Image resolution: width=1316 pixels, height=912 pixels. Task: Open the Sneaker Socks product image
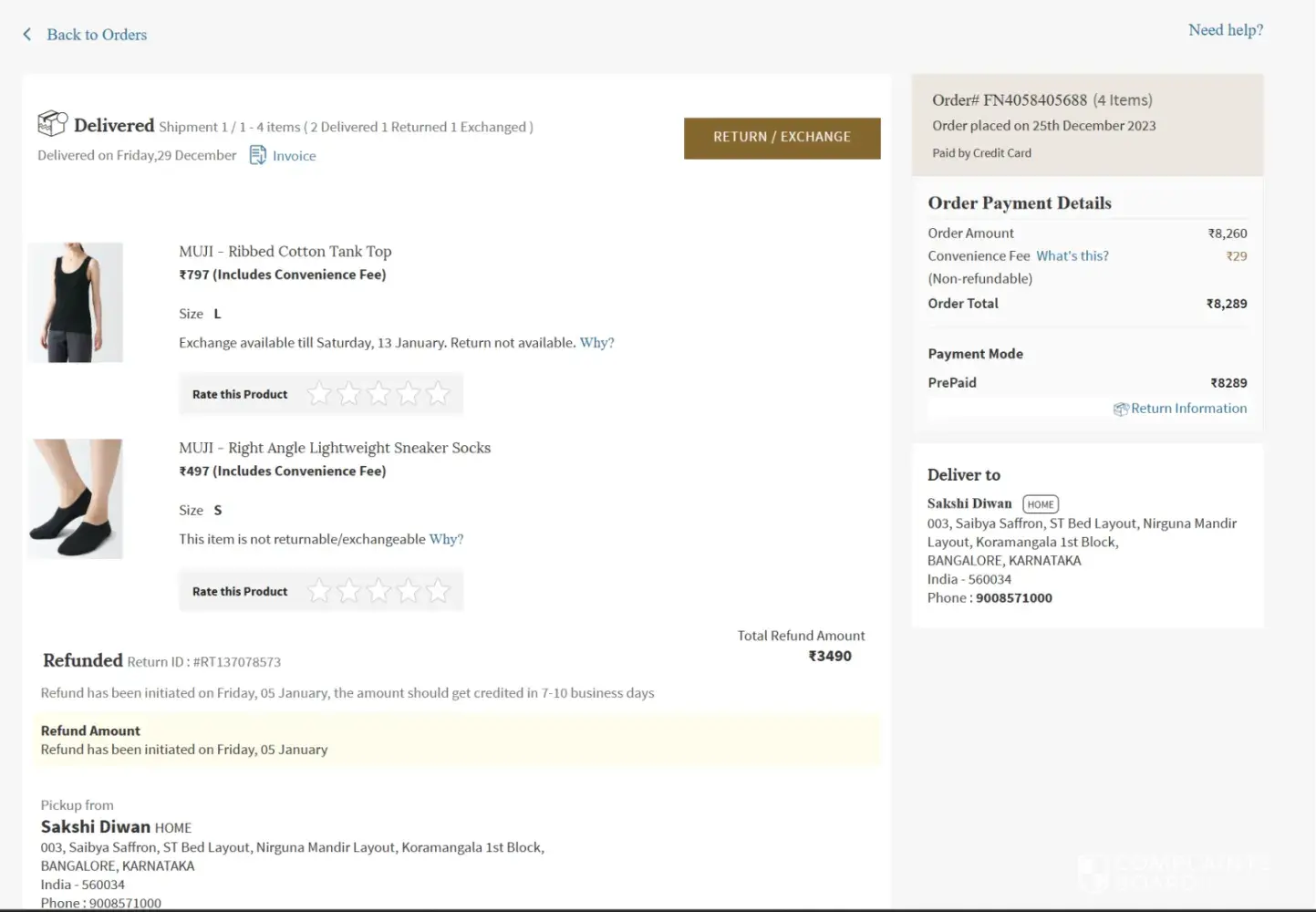tap(76, 499)
